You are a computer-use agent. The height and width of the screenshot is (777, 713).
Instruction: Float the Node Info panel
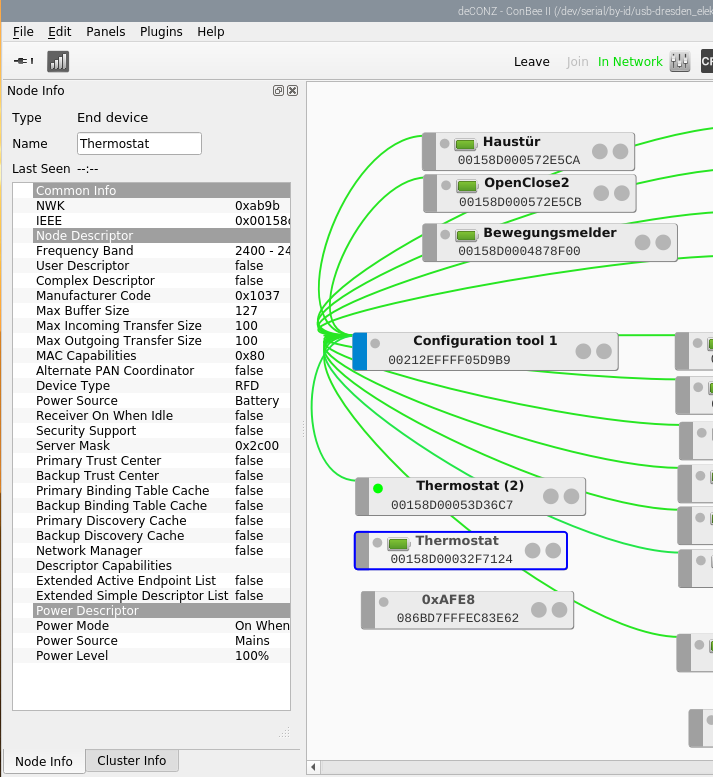coord(278,91)
